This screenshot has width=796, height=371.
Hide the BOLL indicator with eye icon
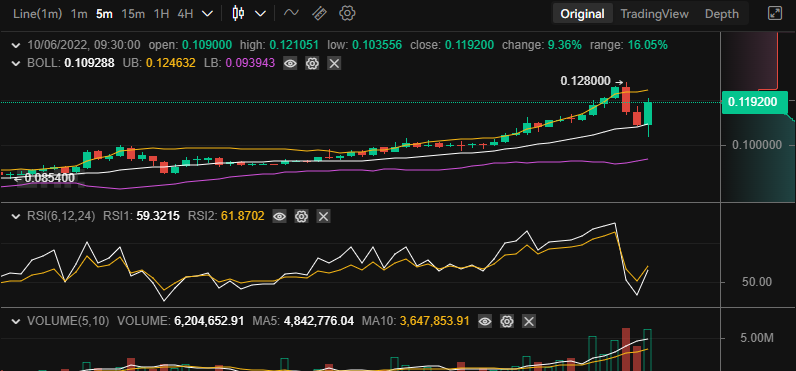point(290,63)
